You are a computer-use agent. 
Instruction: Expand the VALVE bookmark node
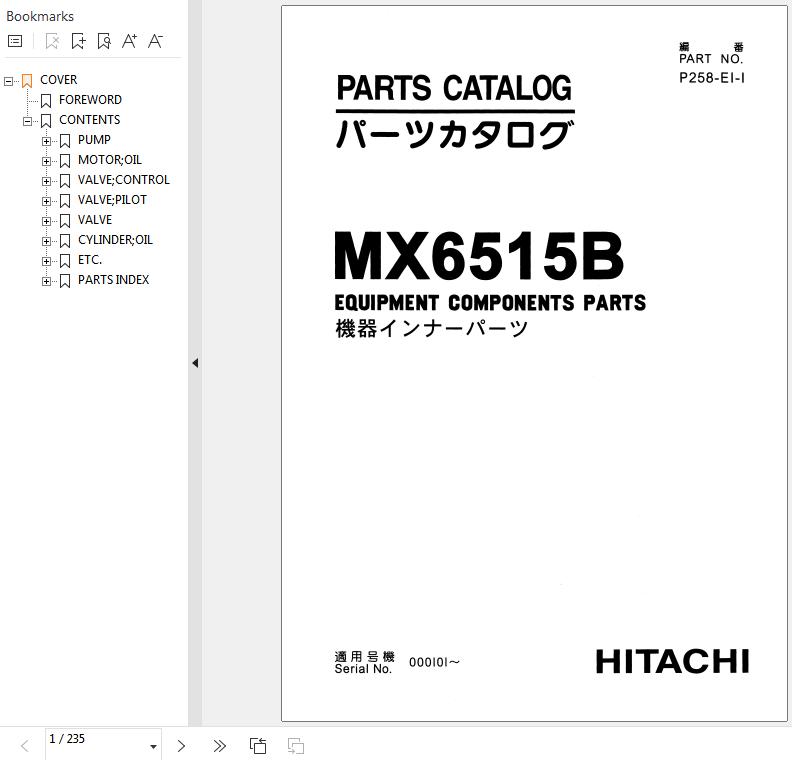click(x=46, y=221)
